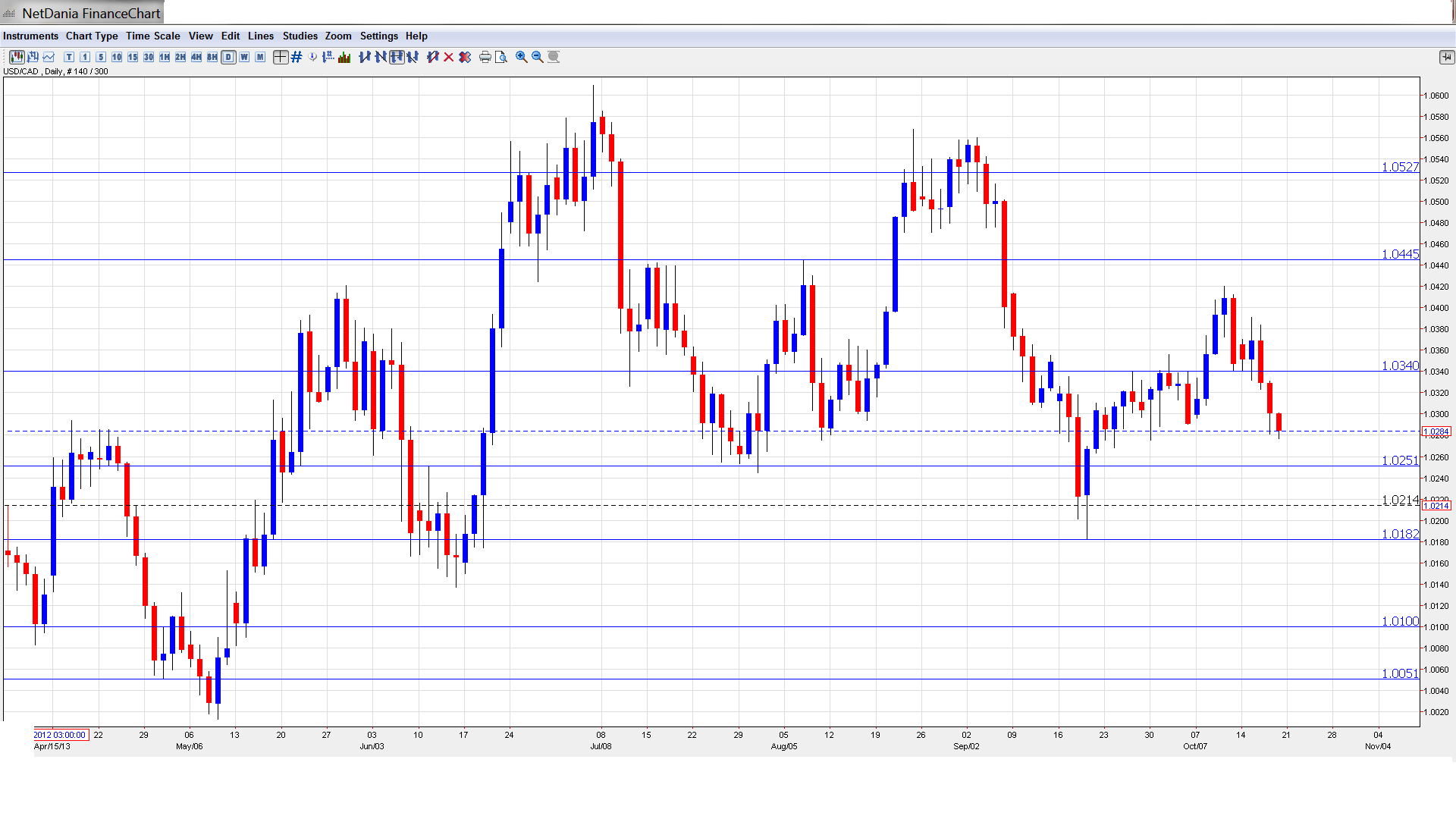Open print preview icon
The width and height of the screenshot is (1456, 819).
pyautogui.click(x=501, y=57)
